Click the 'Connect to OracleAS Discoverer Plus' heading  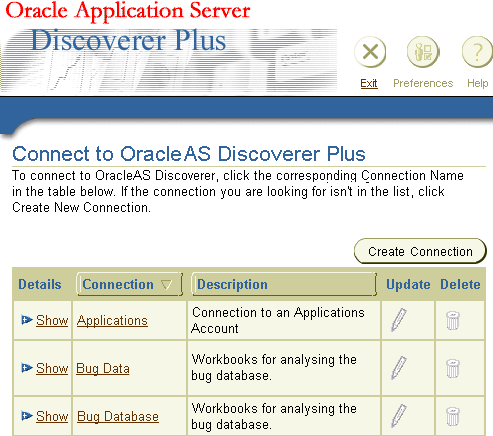click(x=189, y=154)
